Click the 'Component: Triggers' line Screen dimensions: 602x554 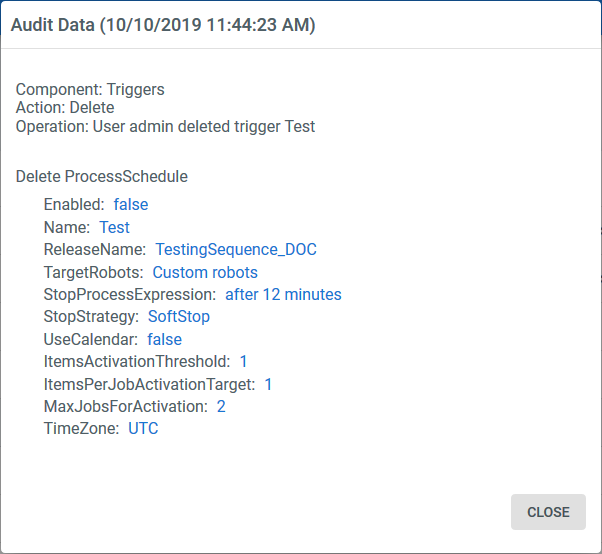90,90
